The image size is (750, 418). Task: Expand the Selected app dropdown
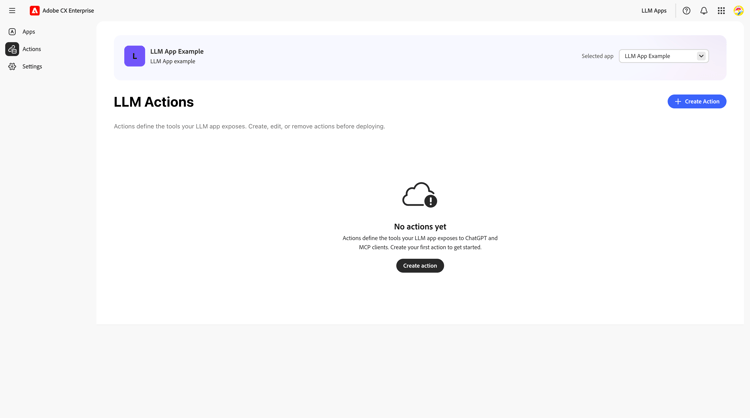tap(663, 56)
